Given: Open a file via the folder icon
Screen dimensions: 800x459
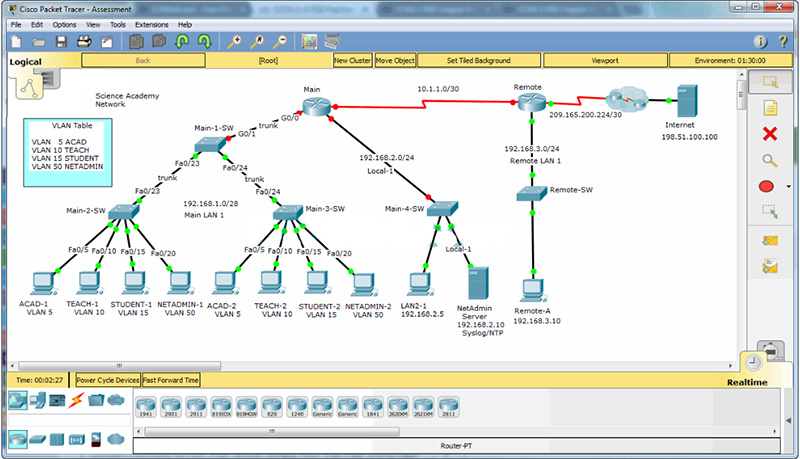Looking at the screenshot, I should tap(39, 42).
